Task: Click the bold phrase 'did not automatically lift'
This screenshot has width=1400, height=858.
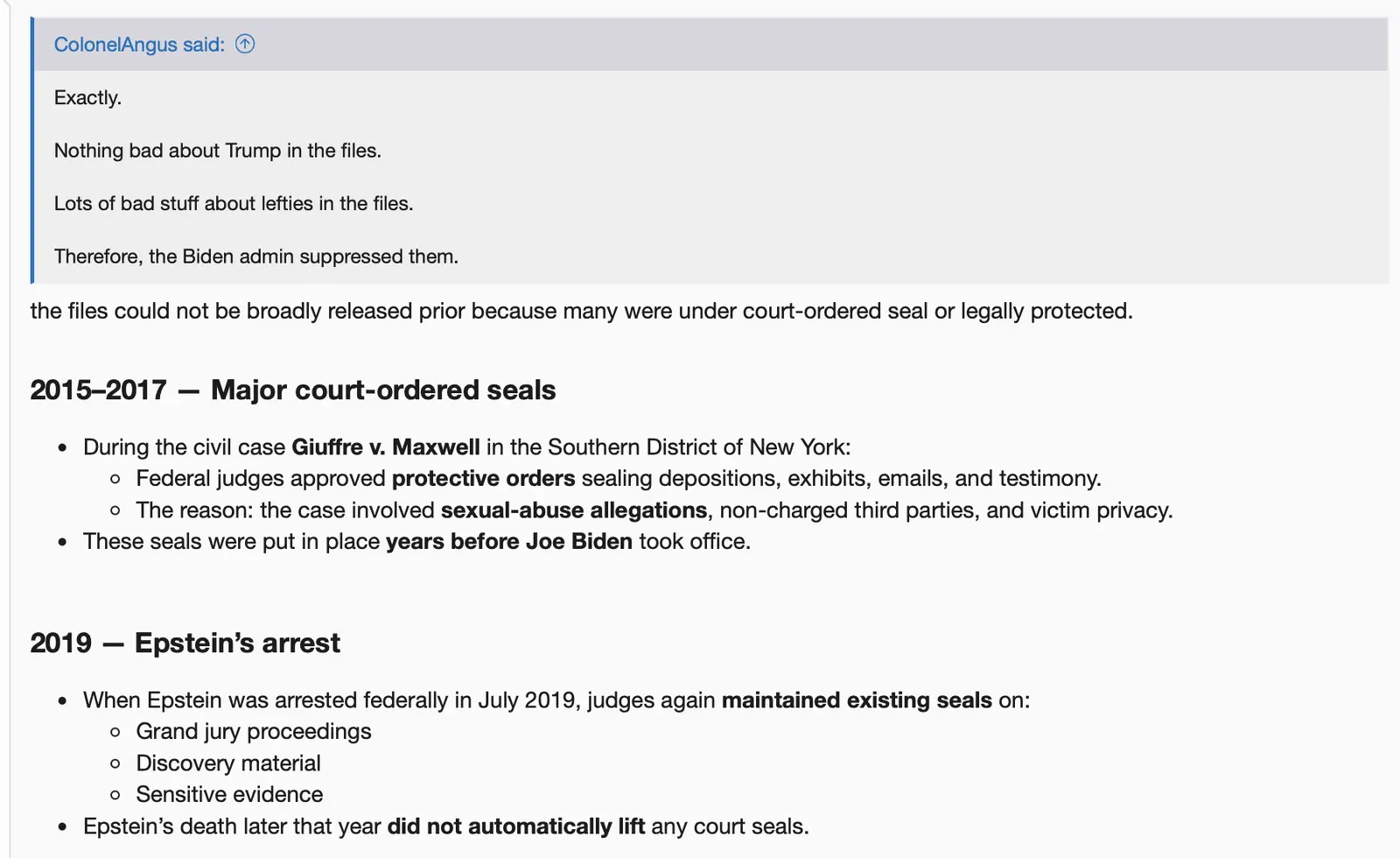Action: [x=515, y=826]
